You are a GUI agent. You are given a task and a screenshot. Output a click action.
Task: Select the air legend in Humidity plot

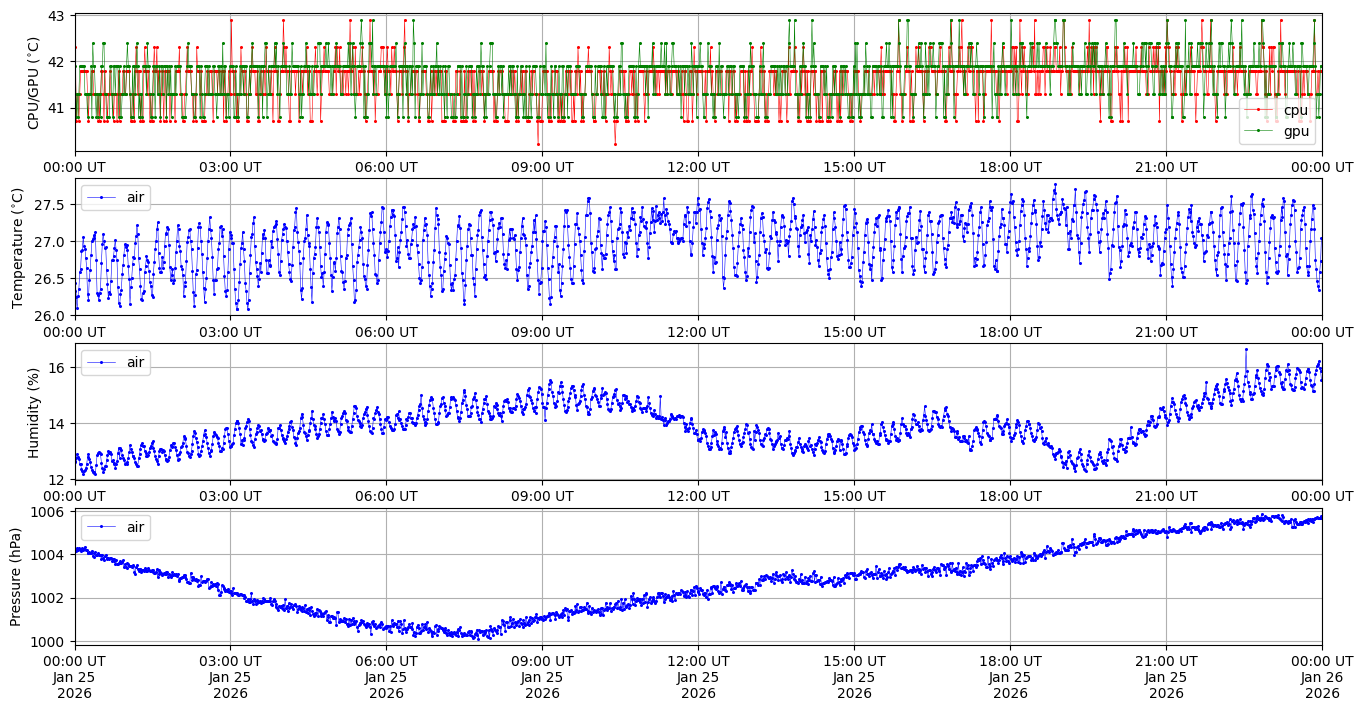coord(135,362)
